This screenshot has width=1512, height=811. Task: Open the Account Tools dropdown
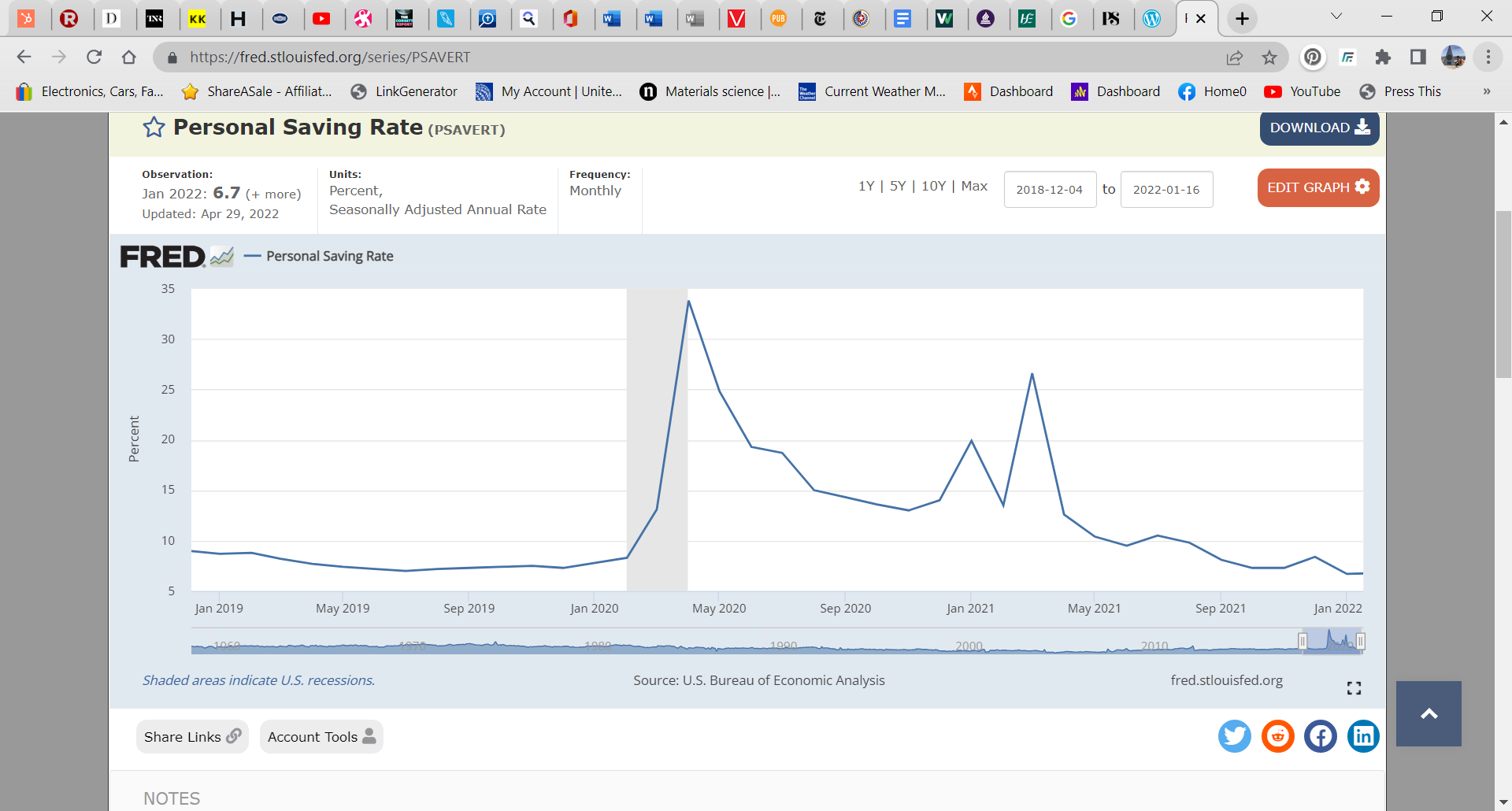[x=321, y=737]
